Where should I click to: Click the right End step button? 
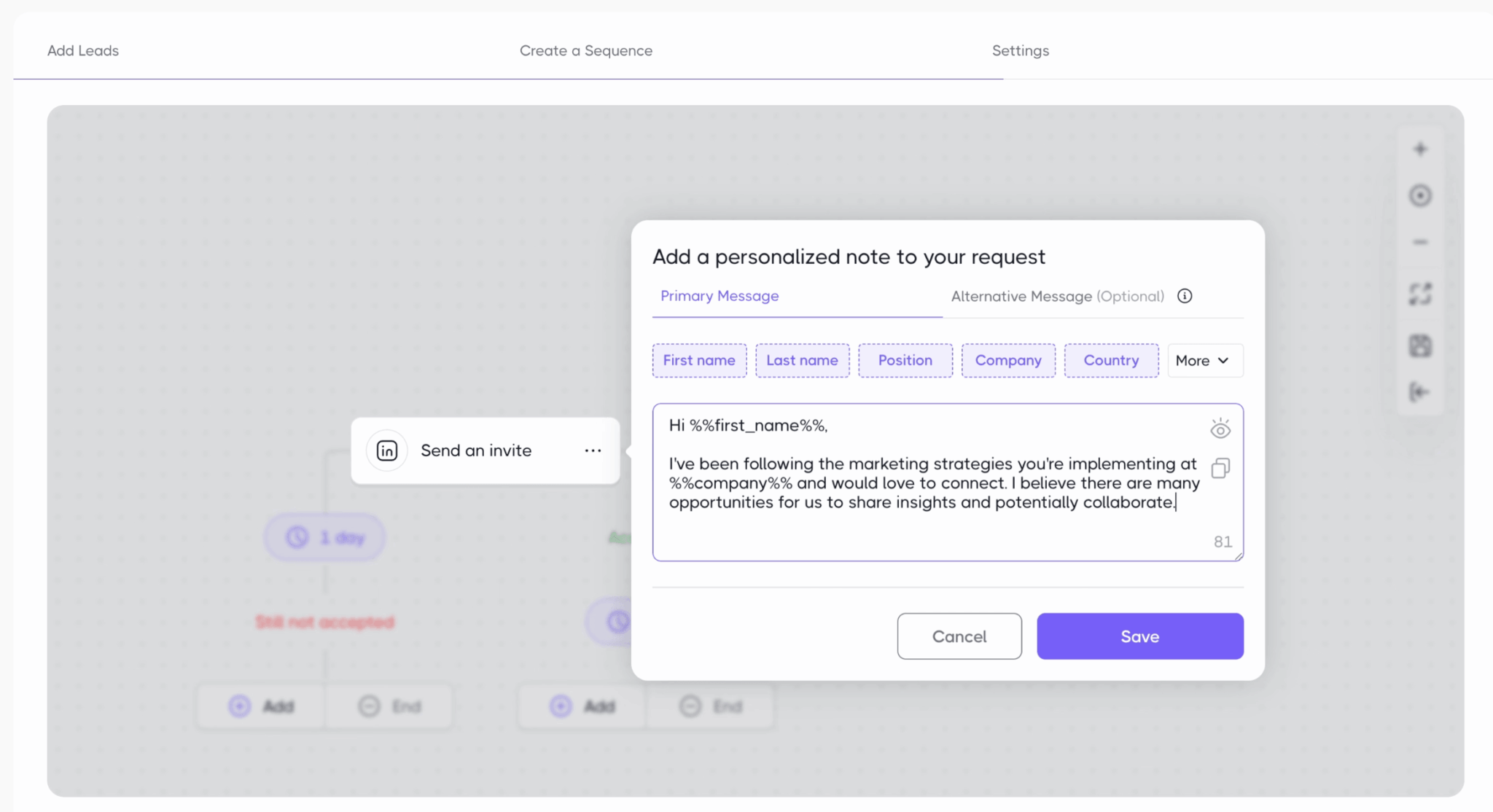click(x=710, y=706)
